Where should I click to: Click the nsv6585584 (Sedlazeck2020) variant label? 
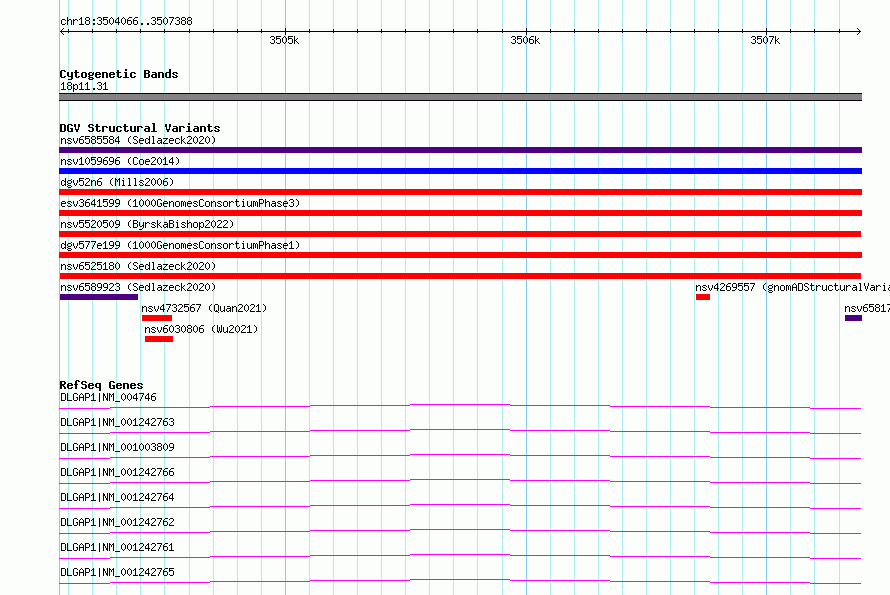(x=138, y=140)
